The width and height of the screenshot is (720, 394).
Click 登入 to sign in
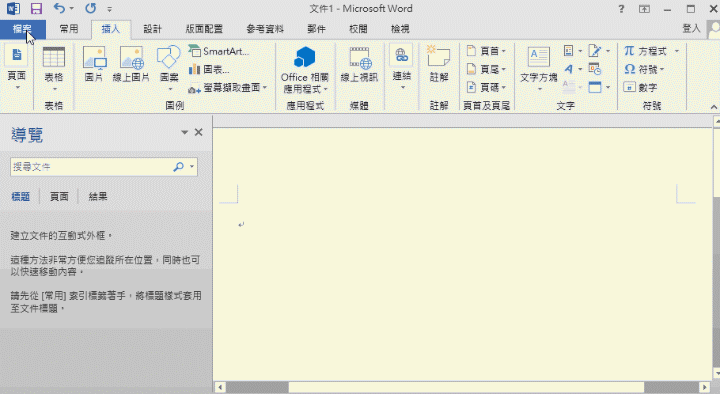coord(691,28)
